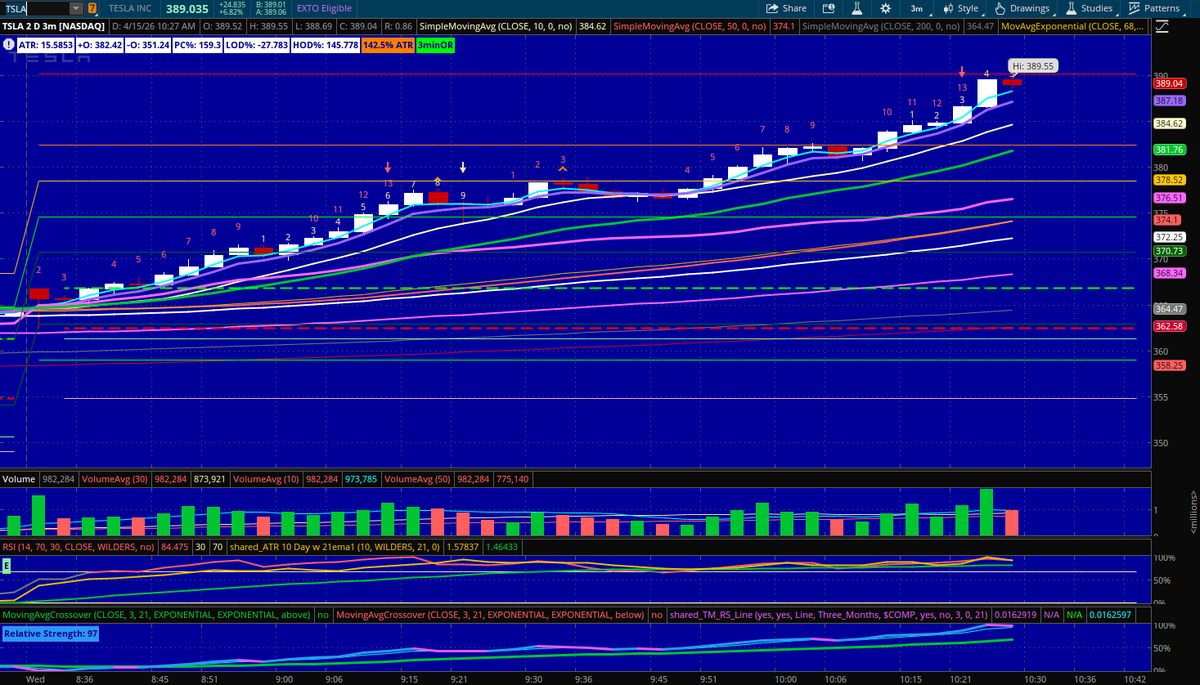1200x685 pixels.
Task: Open the symbol selector dropdown arrow
Action: point(77,8)
